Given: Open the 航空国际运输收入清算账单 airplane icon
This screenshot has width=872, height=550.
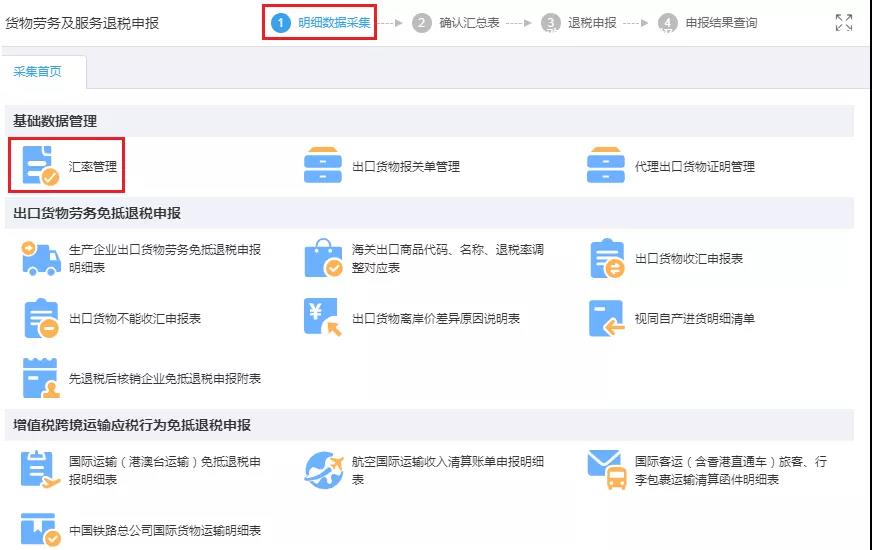Looking at the screenshot, I should pyautogui.click(x=322, y=470).
